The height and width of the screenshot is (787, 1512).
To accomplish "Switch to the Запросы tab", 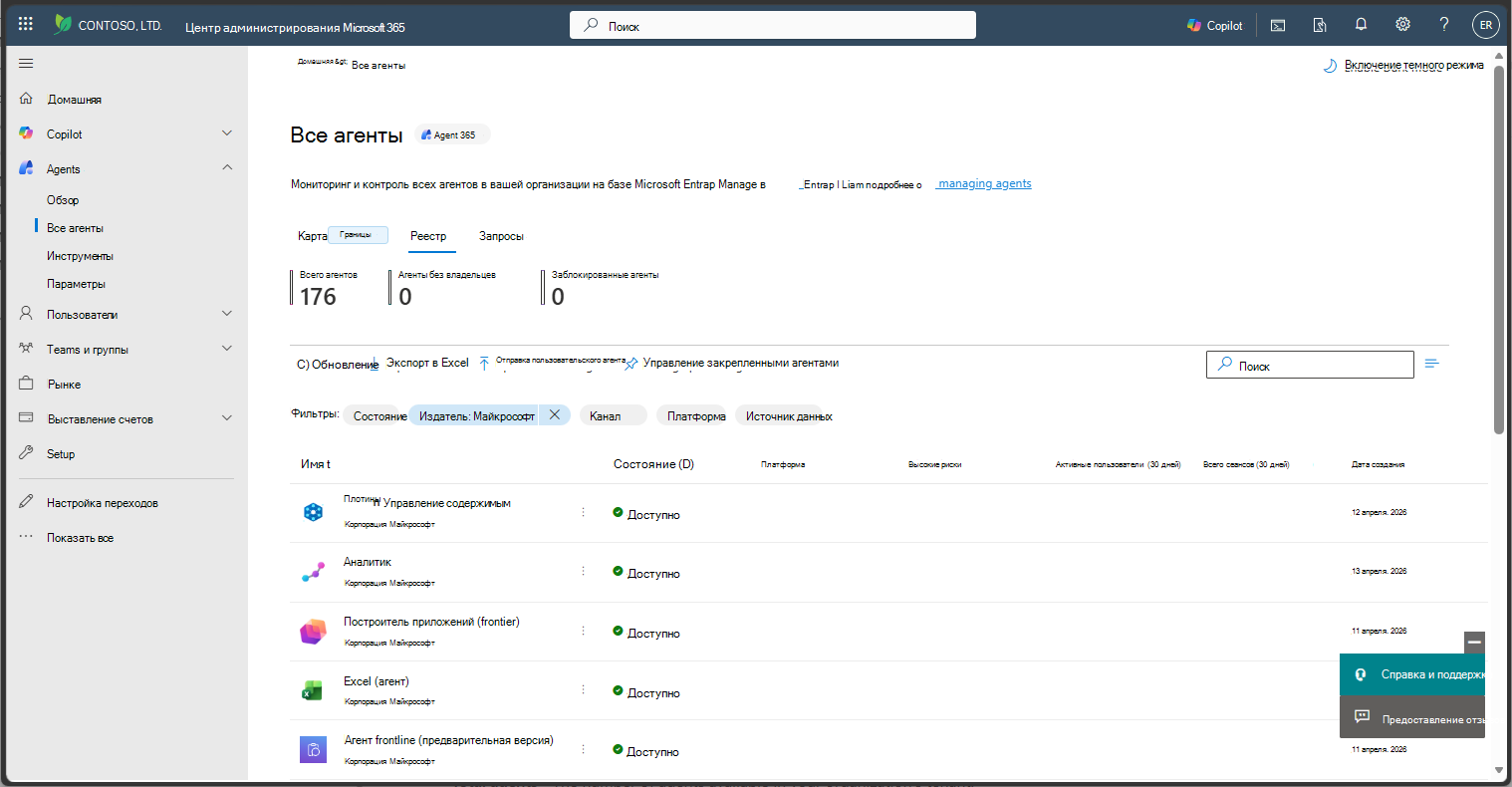I will [x=501, y=236].
